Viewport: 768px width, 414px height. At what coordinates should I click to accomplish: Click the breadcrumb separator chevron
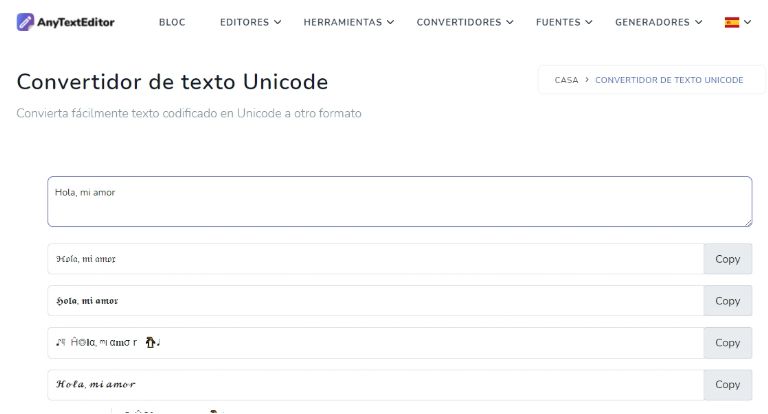(587, 80)
